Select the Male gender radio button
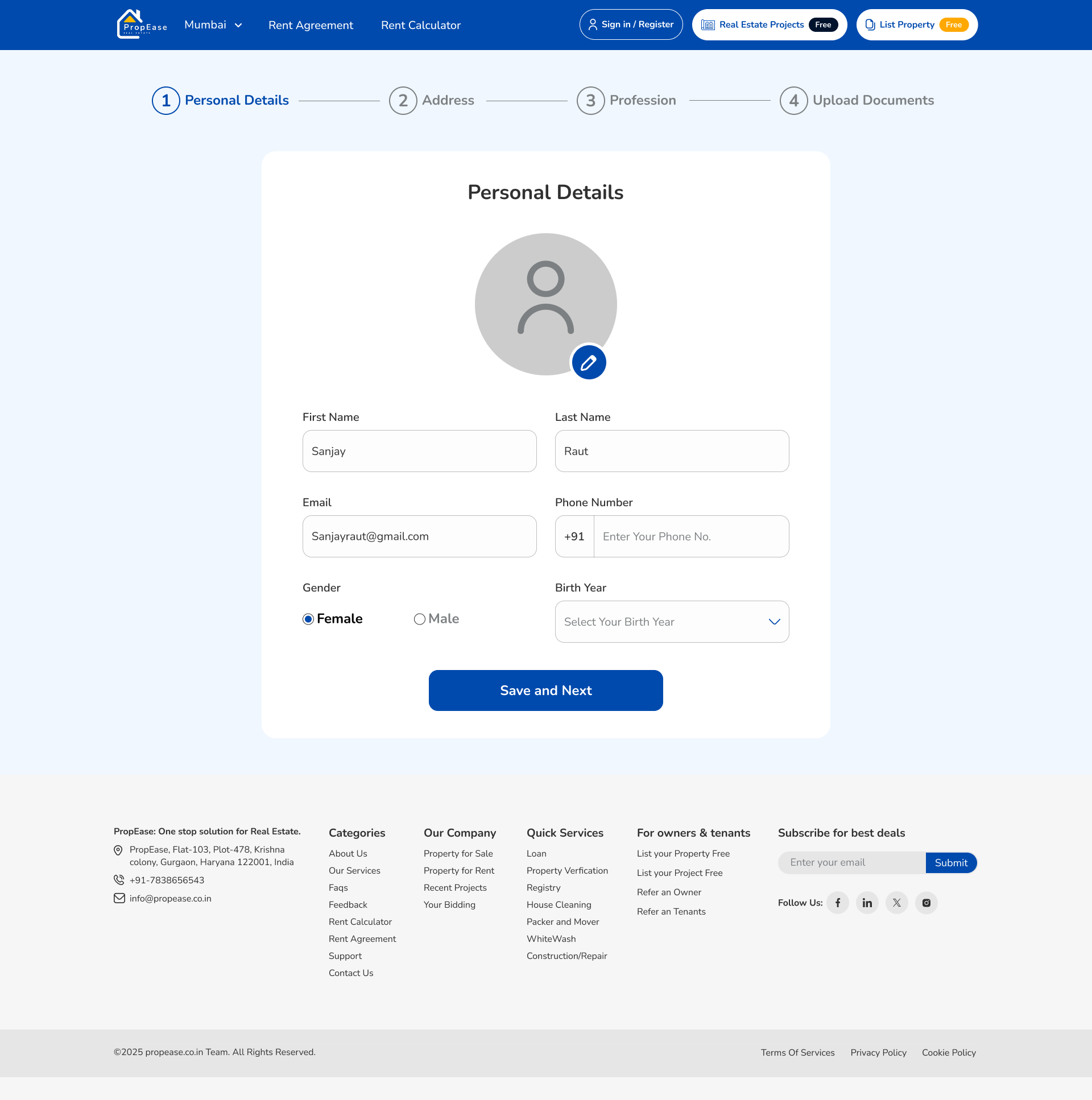Viewport: 1092px width, 1100px height. tap(420, 619)
